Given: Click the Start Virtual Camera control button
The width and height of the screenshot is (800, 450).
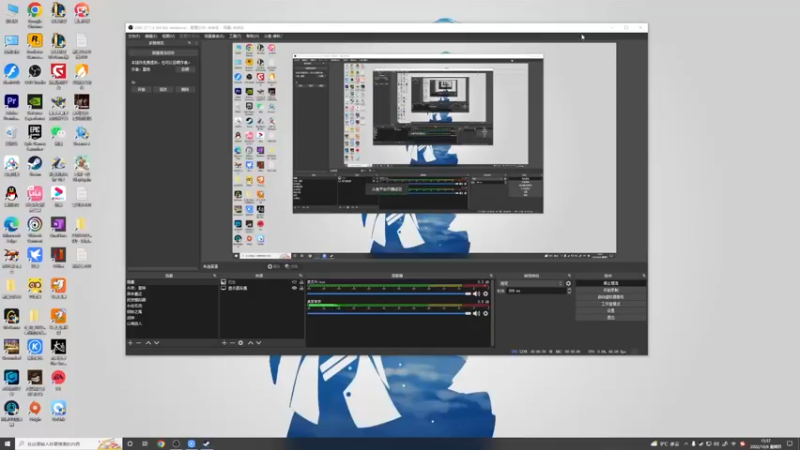Looking at the screenshot, I should click(611, 297).
